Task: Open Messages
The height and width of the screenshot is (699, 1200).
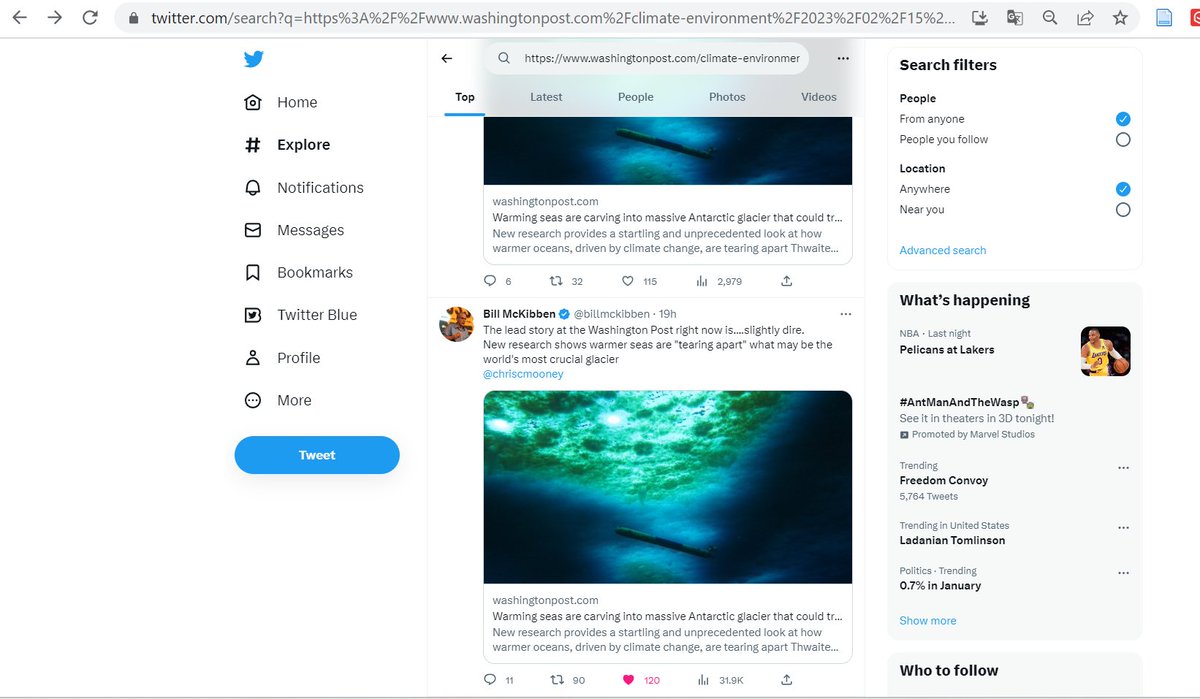Action: coord(311,229)
